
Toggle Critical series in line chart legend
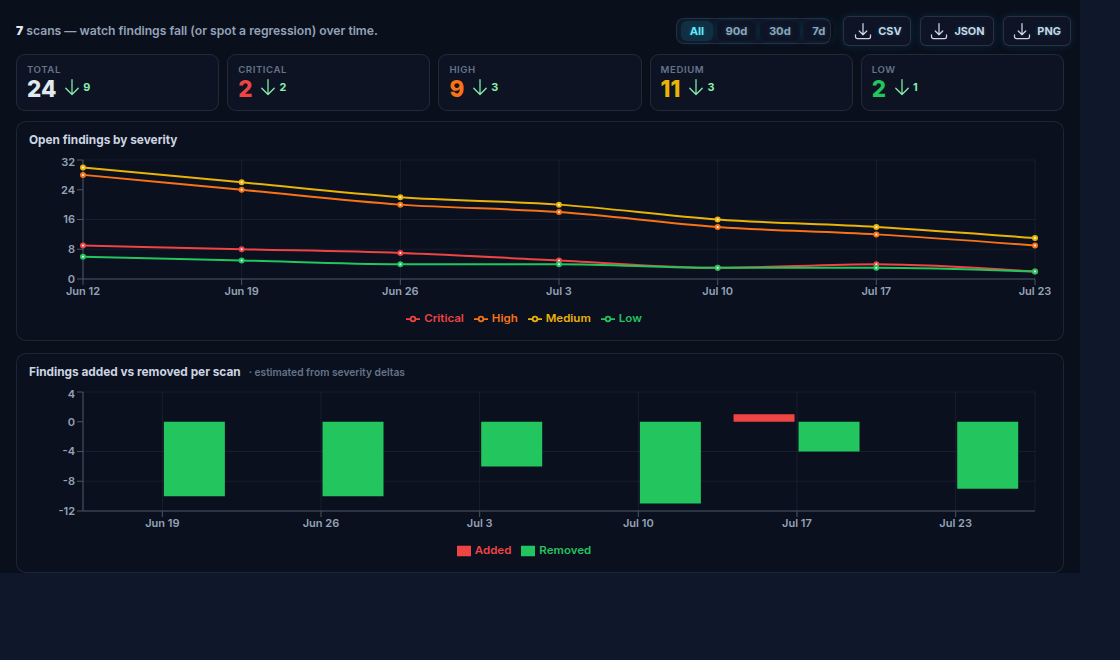click(434, 319)
